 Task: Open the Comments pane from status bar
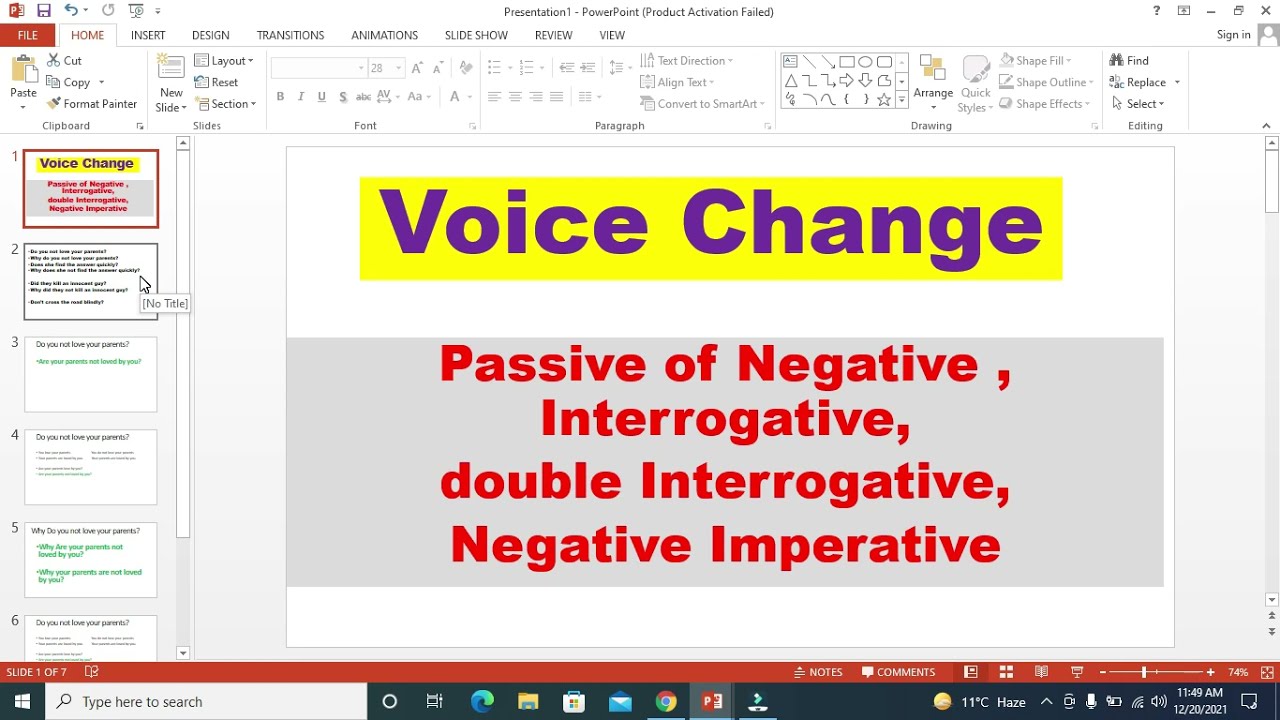click(899, 672)
